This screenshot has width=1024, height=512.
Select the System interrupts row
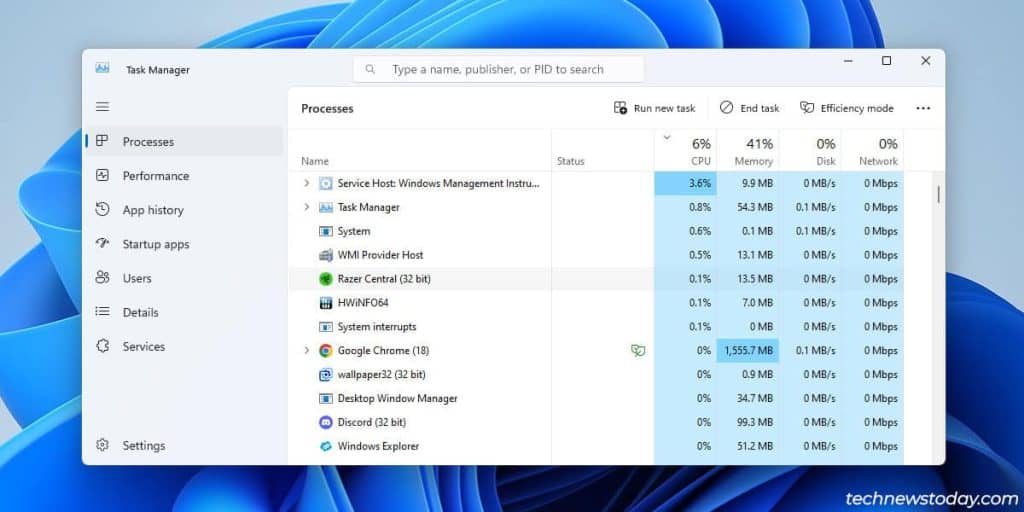pos(596,327)
